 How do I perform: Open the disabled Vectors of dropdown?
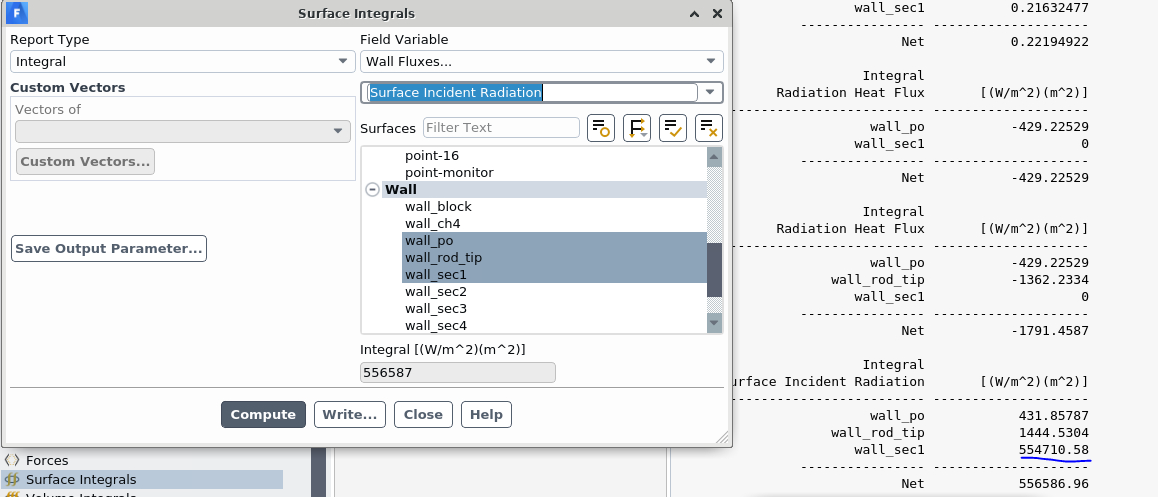point(183,131)
